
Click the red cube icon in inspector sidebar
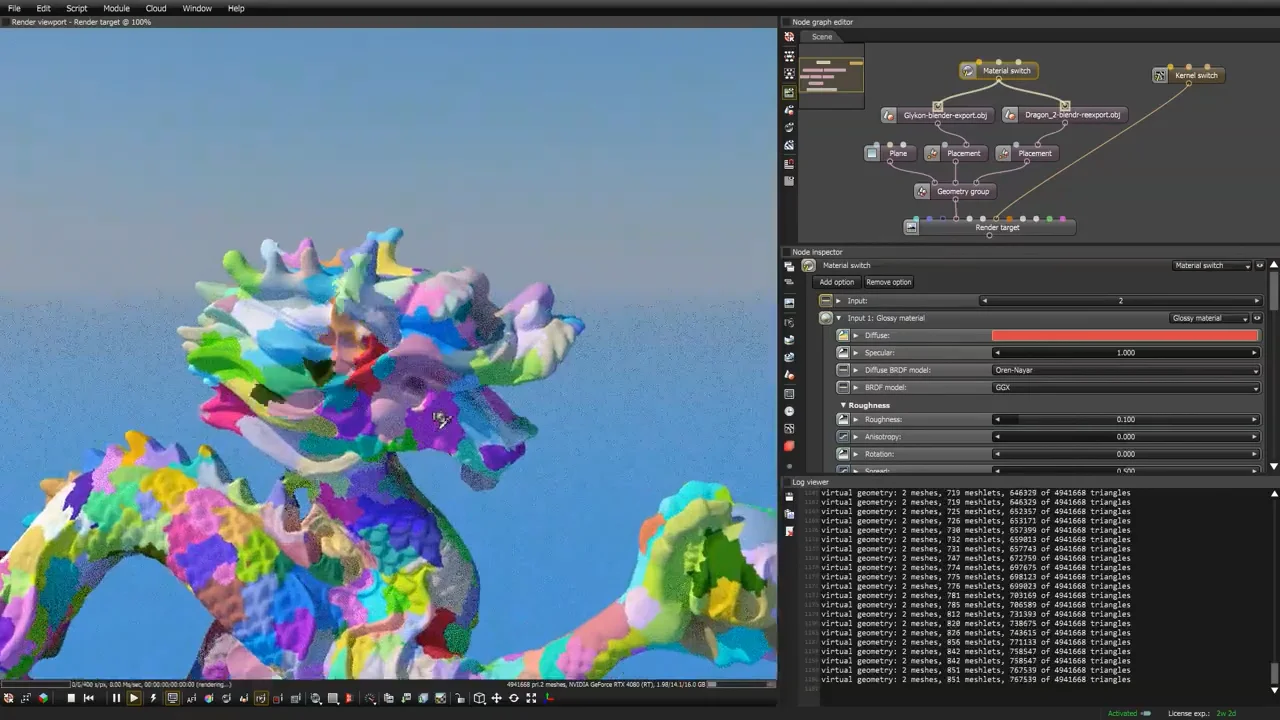click(x=789, y=446)
